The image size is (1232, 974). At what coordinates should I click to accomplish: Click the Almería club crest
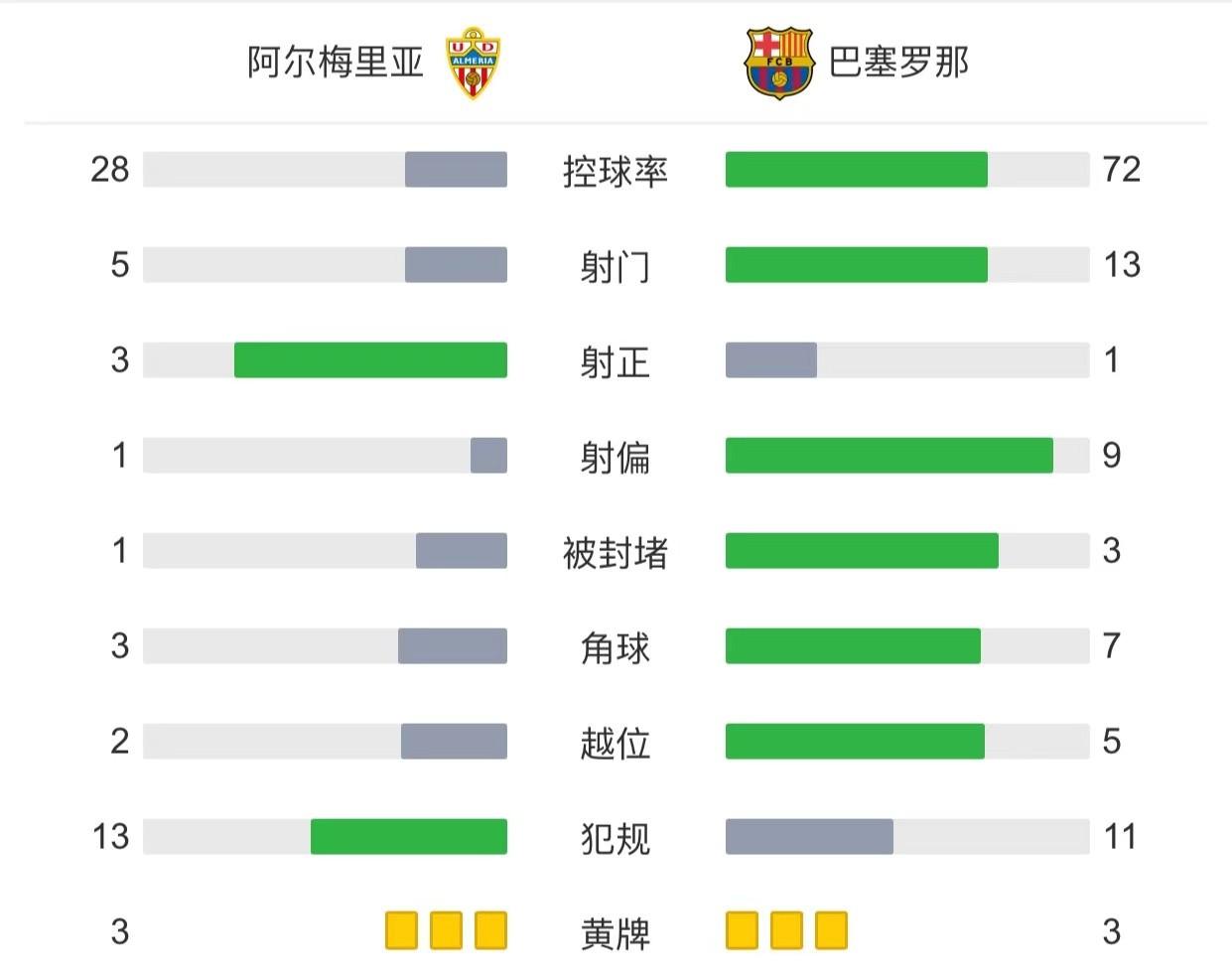click(473, 64)
